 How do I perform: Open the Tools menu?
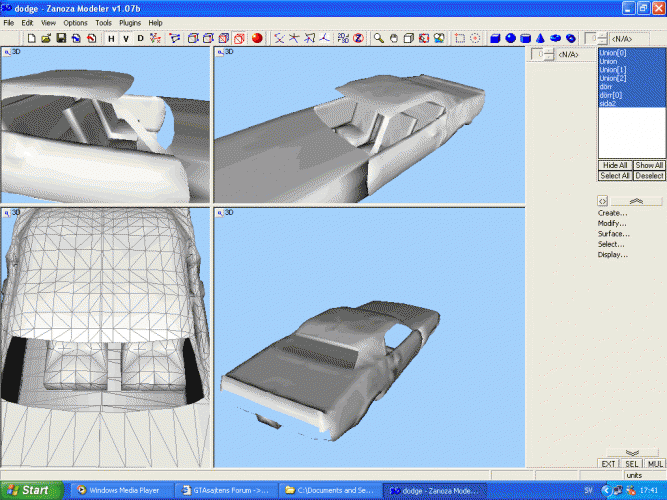coord(103,22)
